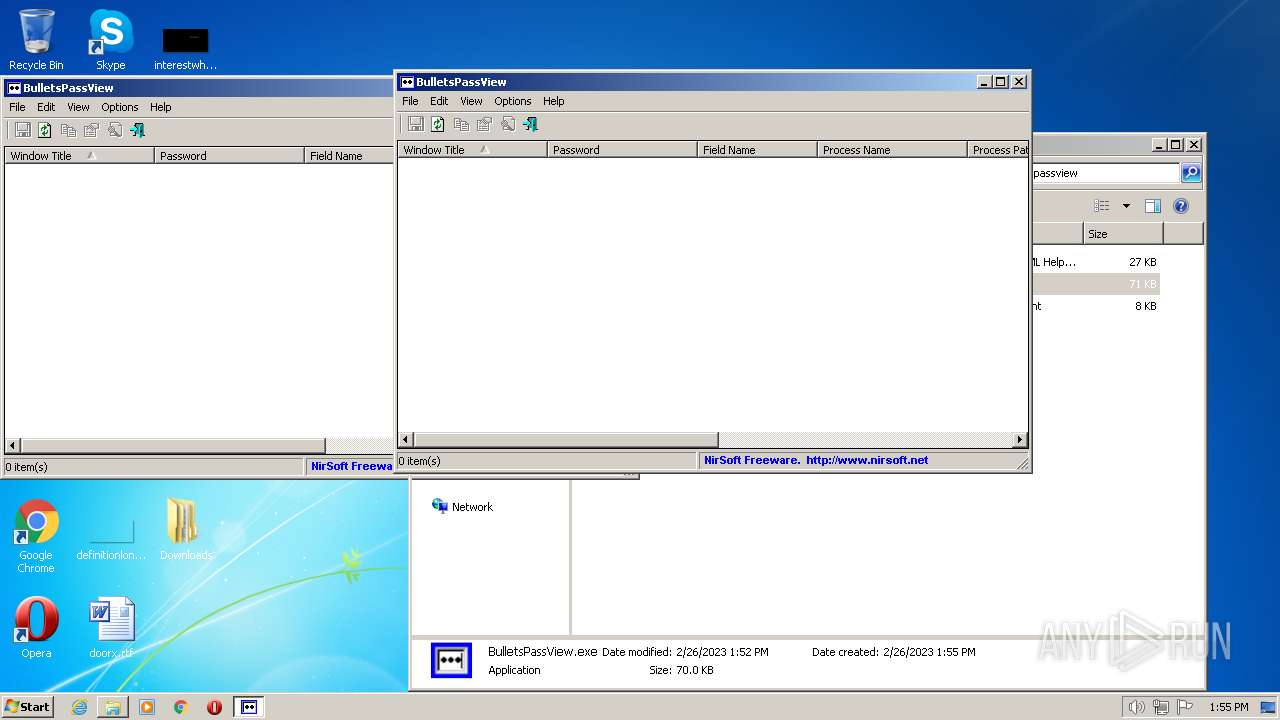The image size is (1280, 720).
Task: Select Skype desktop shortcut
Action: [x=110, y=39]
